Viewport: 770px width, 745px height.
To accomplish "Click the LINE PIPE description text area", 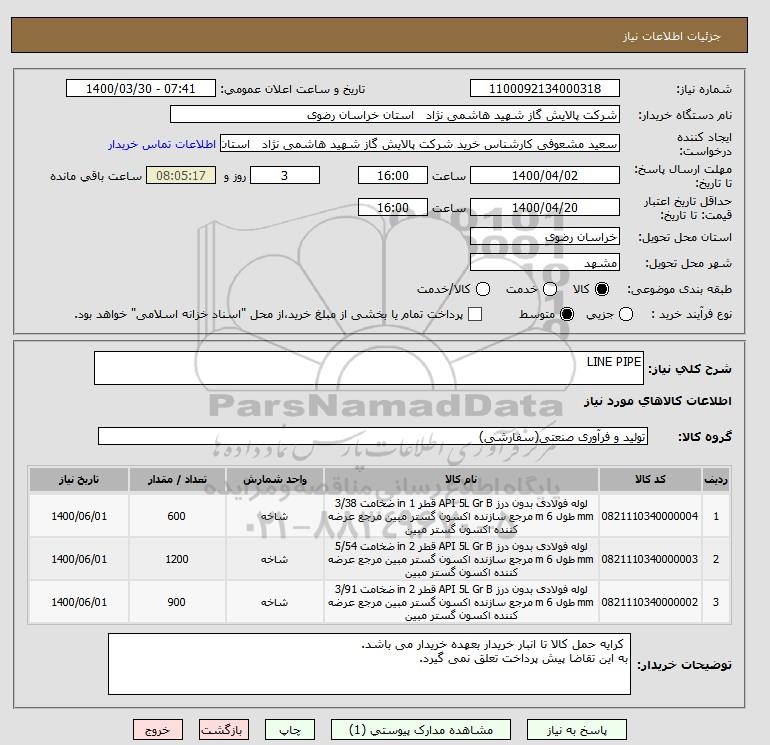I will point(369,368).
